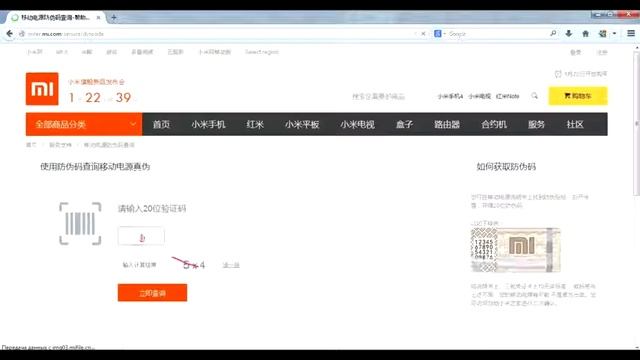Viewport: 640px width, 360px height.
Task: Click the 小米手机4 hot search link
Action: 450,96
